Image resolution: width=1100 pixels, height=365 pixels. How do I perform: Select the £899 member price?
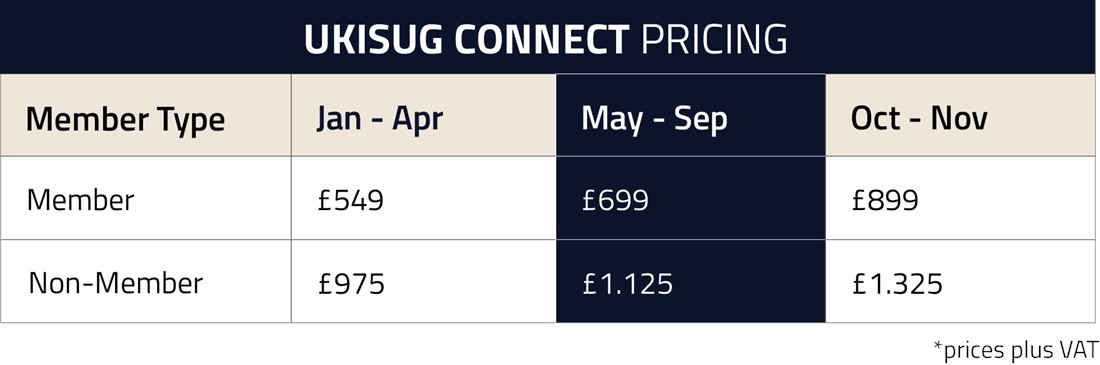click(885, 201)
